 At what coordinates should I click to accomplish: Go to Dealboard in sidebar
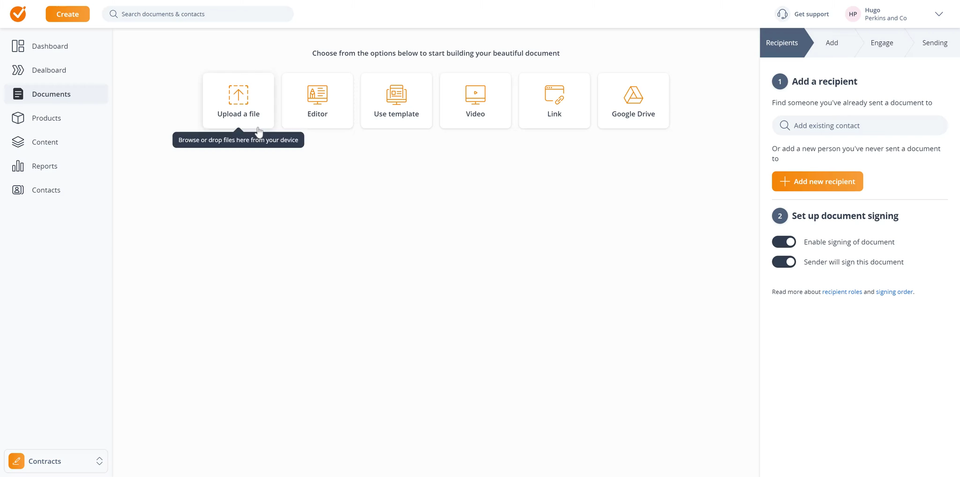tap(48, 70)
